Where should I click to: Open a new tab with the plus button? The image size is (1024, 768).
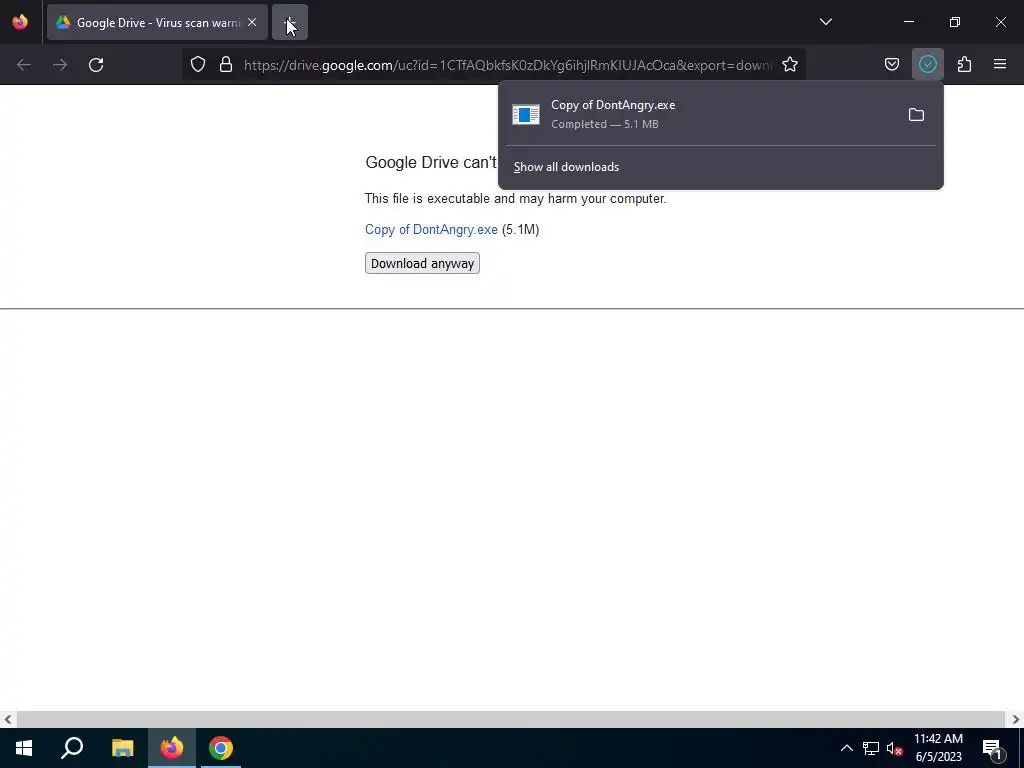tap(290, 22)
